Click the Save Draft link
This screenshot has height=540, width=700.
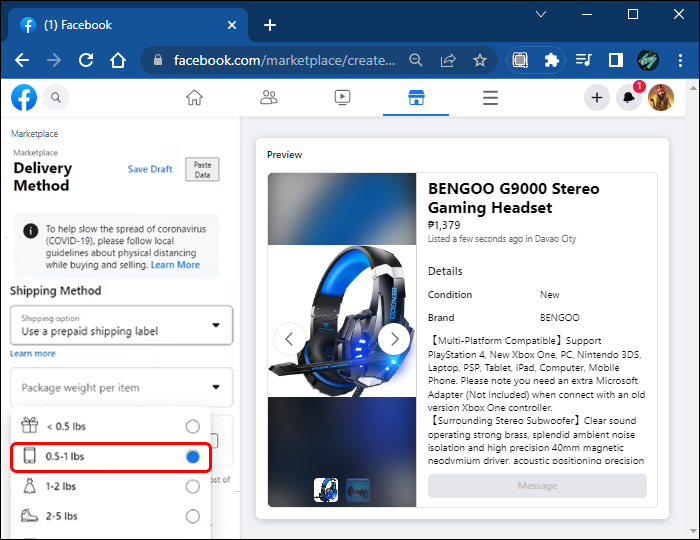[x=150, y=169]
